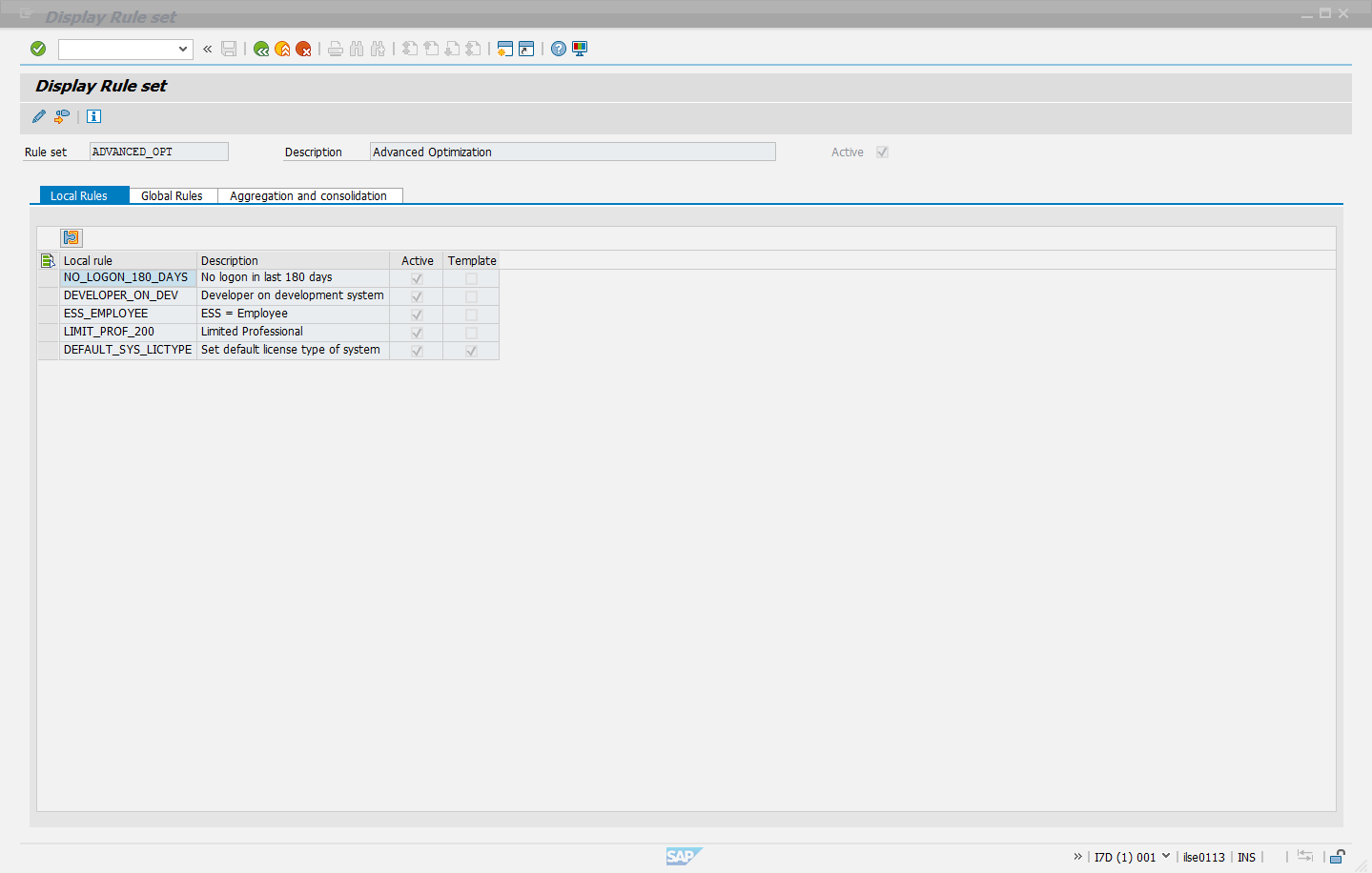Viewport: 1372px width, 873px height.
Task: Open the transaction command field dropdown
Action: tap(183, 49)
